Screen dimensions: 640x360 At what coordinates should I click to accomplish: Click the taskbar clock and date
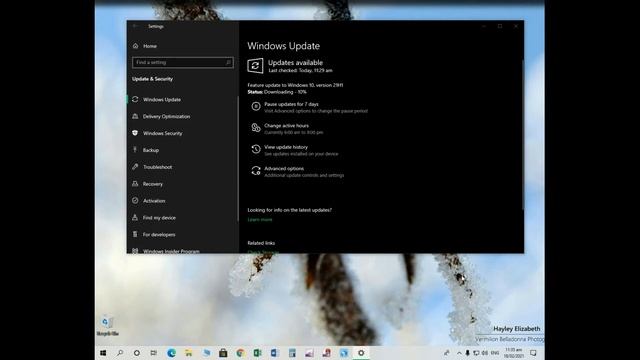click(513, 353)
